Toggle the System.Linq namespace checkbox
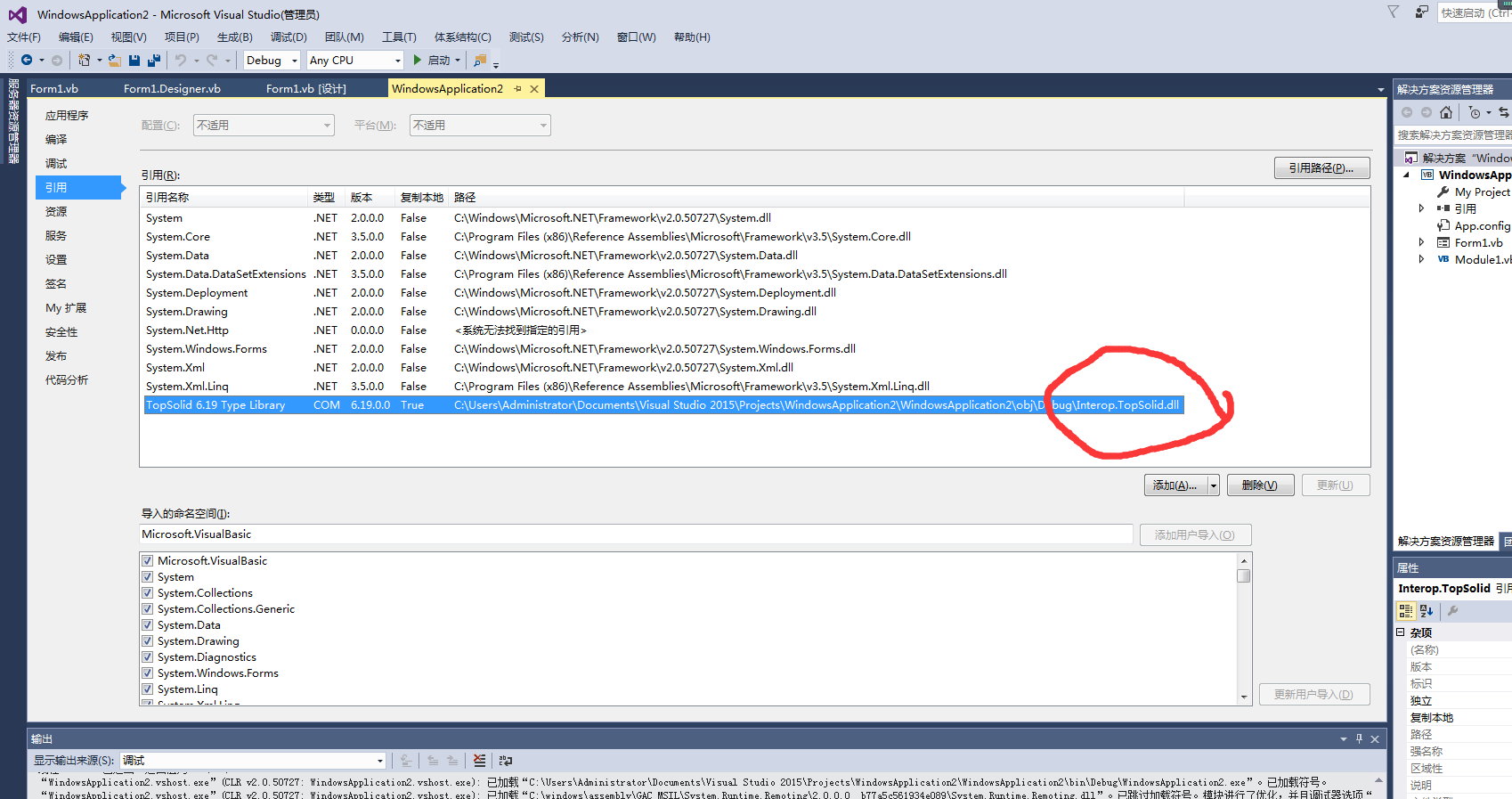 (148, 689)
